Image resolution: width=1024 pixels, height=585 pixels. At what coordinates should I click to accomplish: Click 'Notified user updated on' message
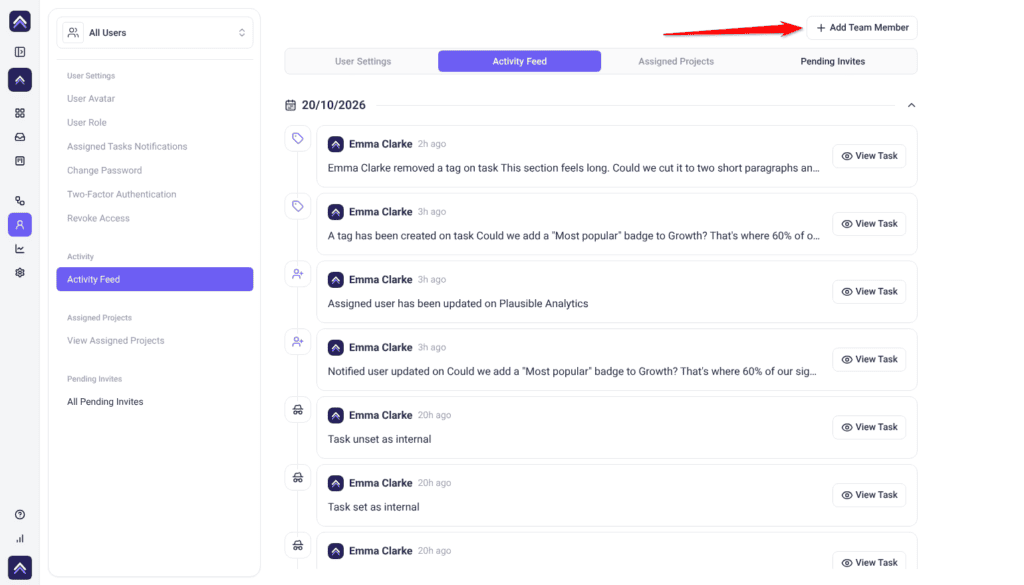coord(572,372)
